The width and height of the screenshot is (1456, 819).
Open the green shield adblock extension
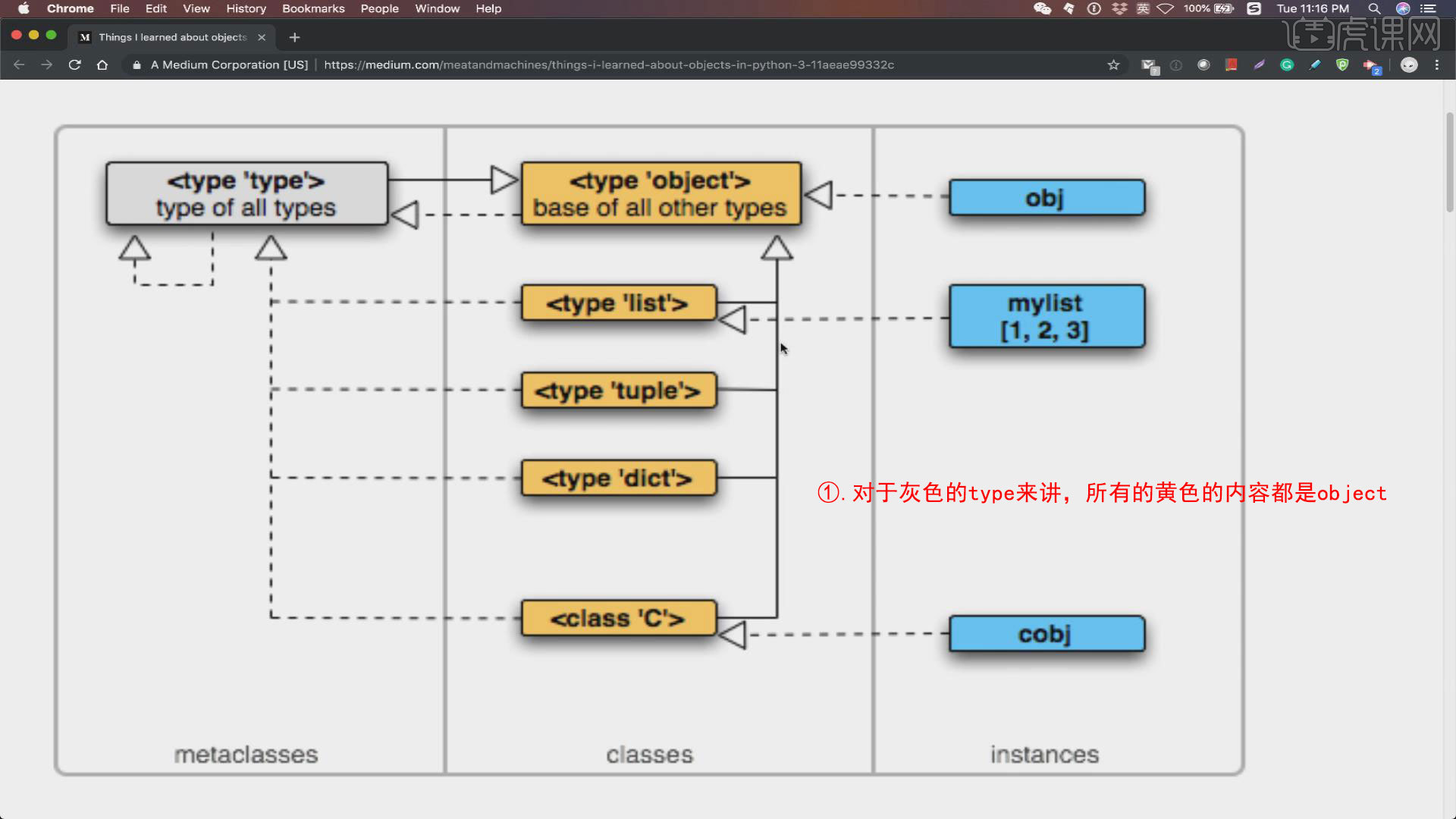(x=1342, y=65)
